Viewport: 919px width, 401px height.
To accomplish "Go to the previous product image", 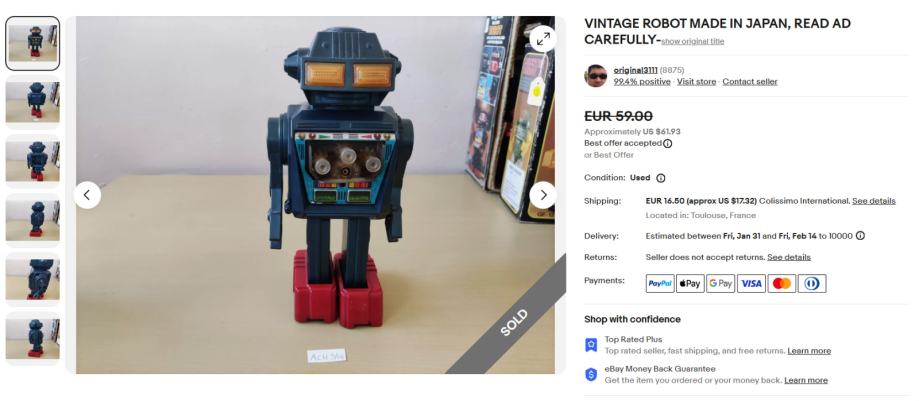I will point(87,195).
